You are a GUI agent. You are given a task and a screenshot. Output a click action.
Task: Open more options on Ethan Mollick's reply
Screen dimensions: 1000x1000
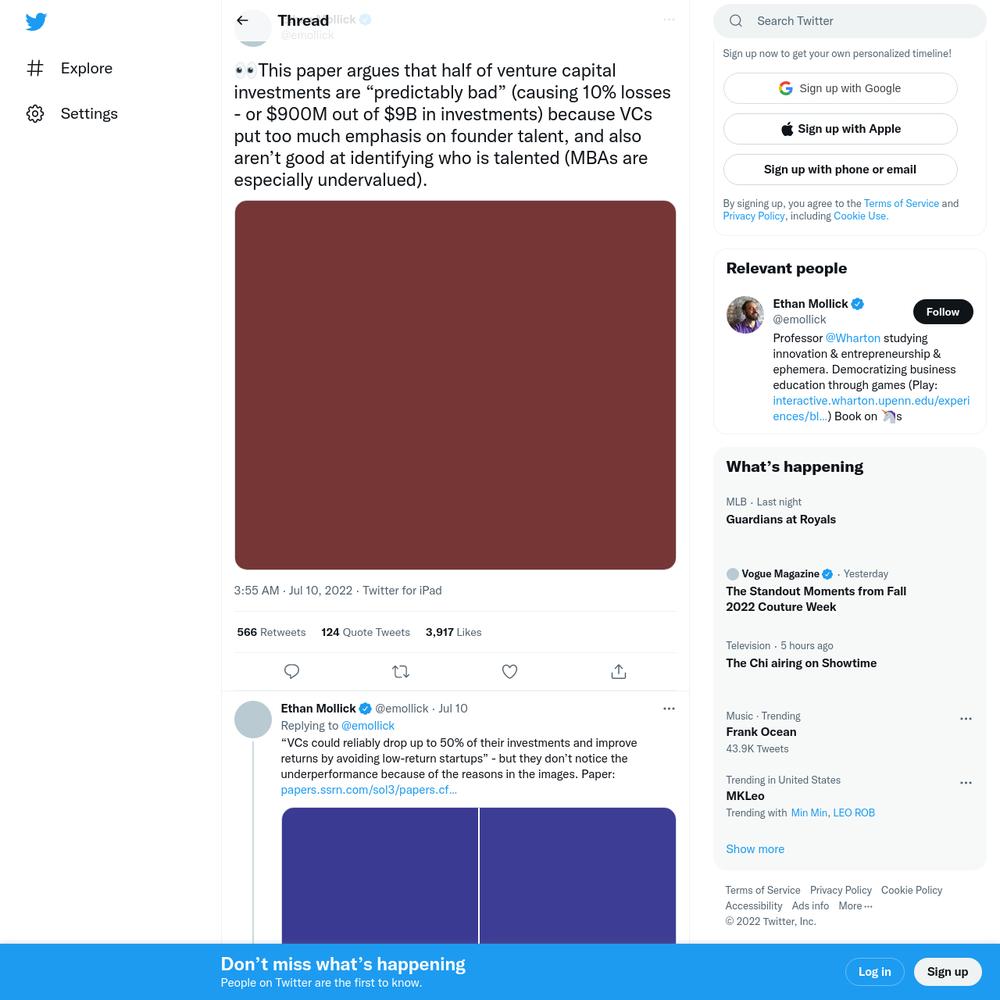(x=668, y=709)
